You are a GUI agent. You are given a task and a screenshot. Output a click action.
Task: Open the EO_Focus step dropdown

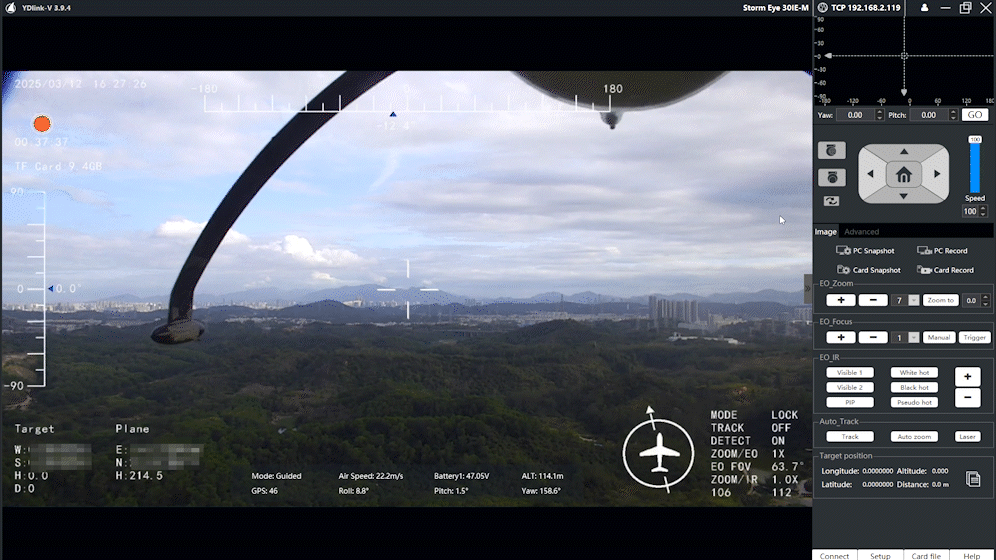pos(913,338)
